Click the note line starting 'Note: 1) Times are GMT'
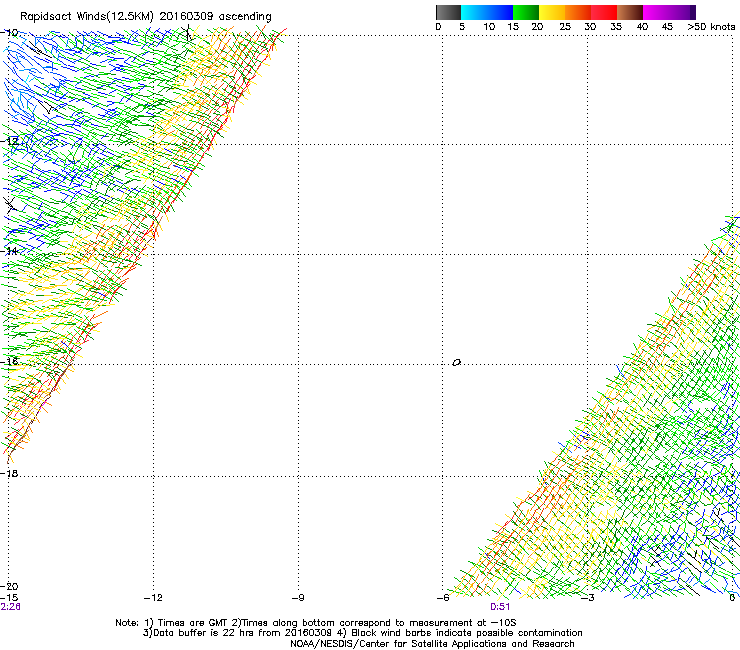The height and width of the screenshot is (650, 740). tap(316, 623)
